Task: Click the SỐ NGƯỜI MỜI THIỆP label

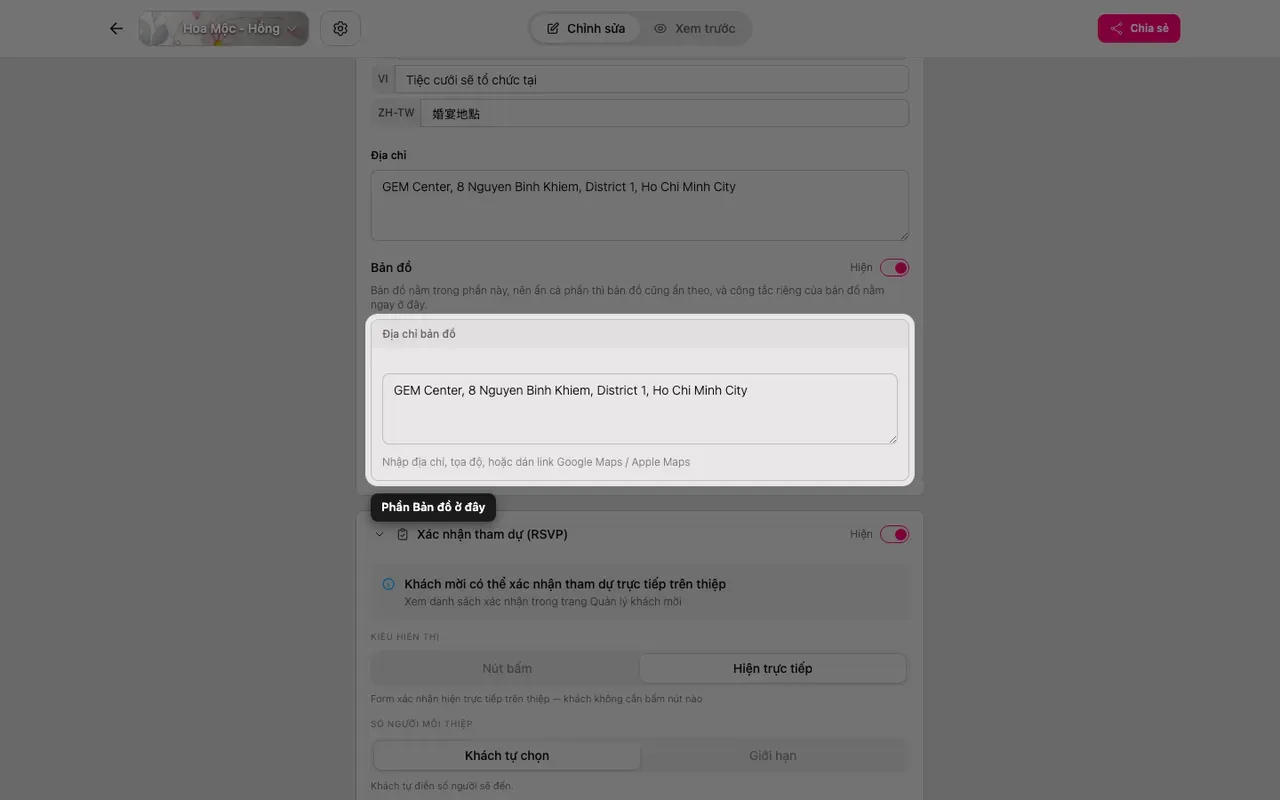Action: tap(422, 724)
